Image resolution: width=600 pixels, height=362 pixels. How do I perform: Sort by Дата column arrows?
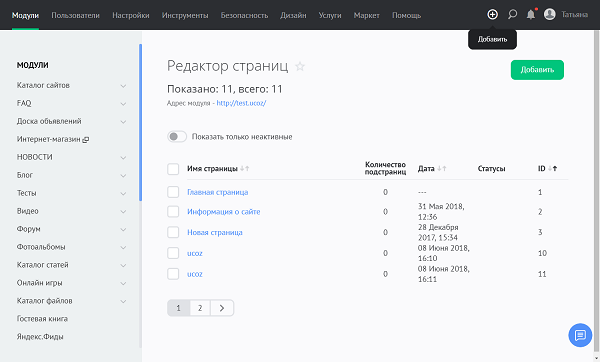pyautogui.click(x=442, y=168)
